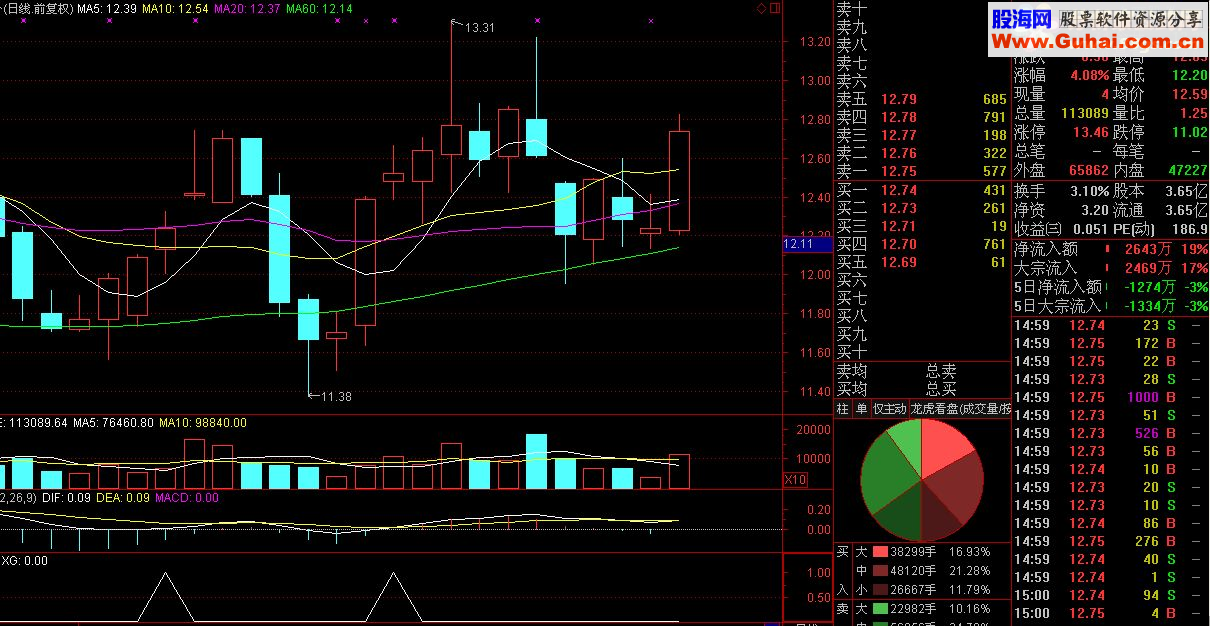Click the 13.31 high price label on chart
Screen dimensions: 1210x626
click(x=479, y=28)
